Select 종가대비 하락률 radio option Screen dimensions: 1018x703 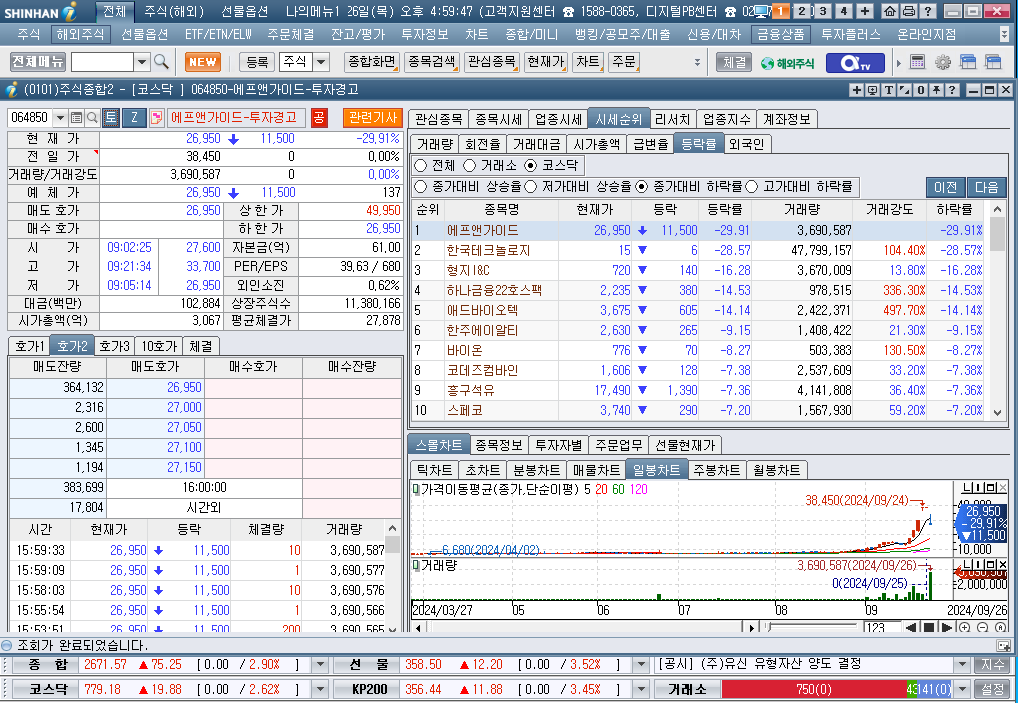click(641, 187)
